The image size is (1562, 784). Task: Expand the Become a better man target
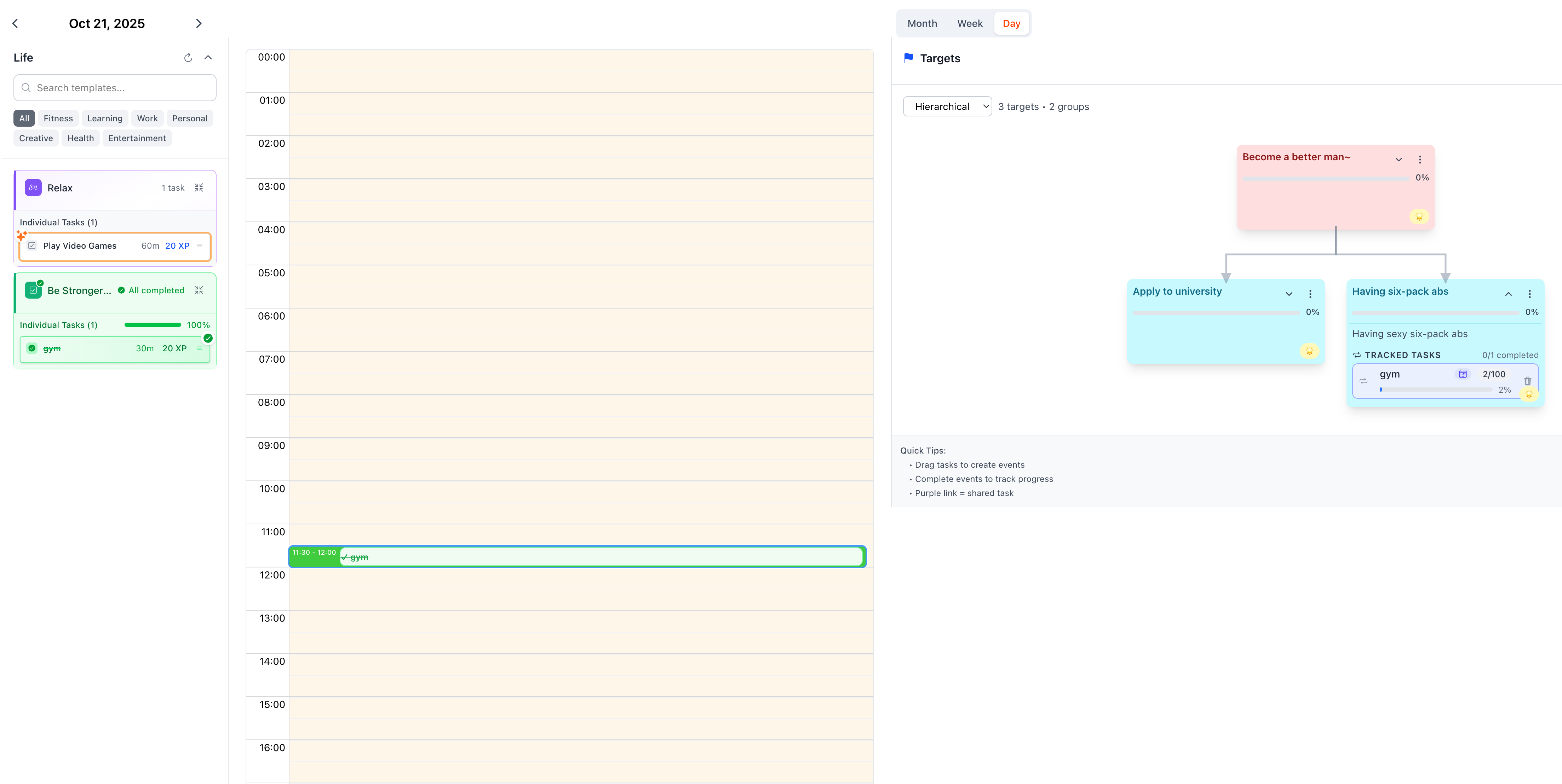pos(1398,160)
